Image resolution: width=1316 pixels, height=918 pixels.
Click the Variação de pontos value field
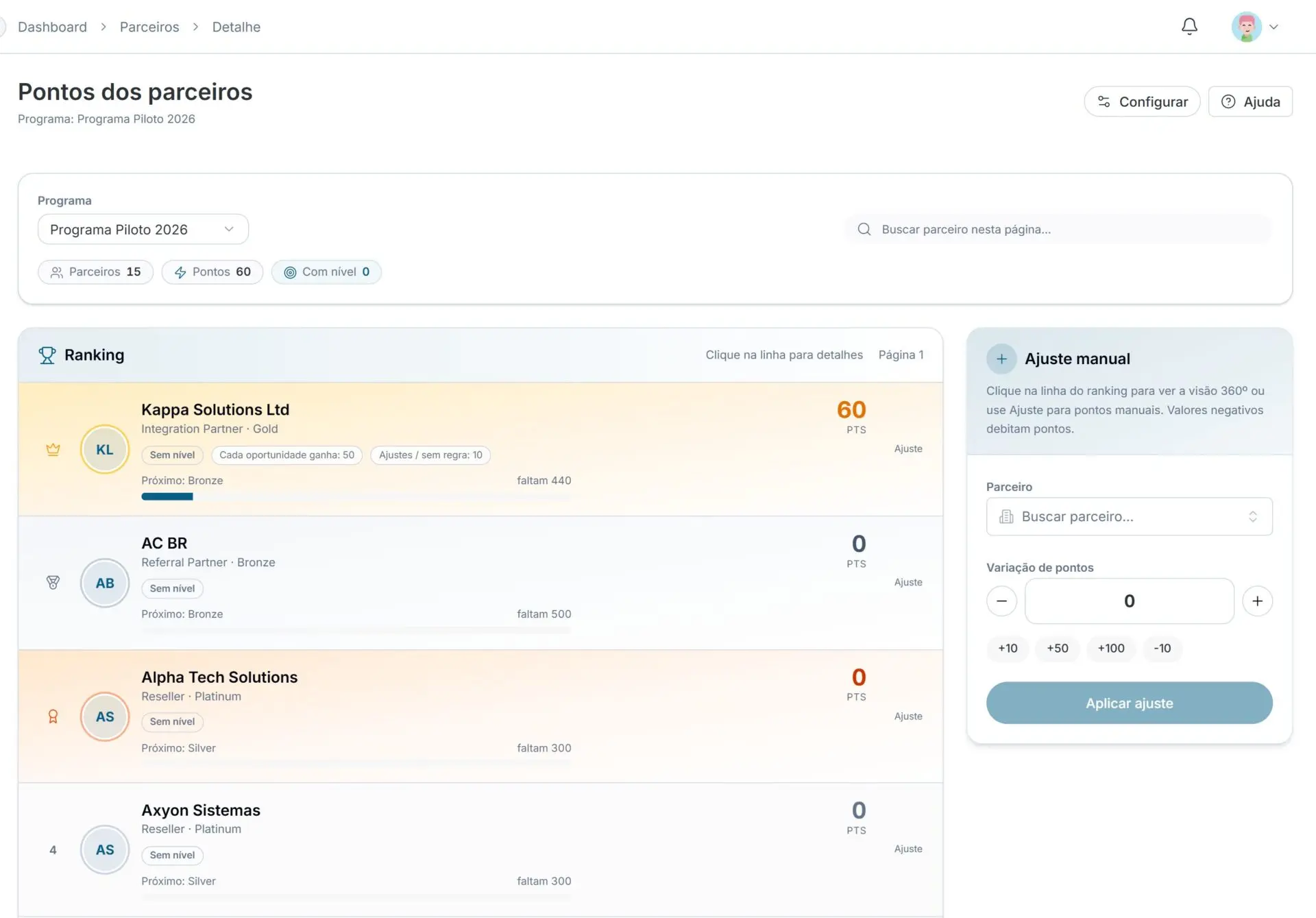click(x=1129, y=601)
